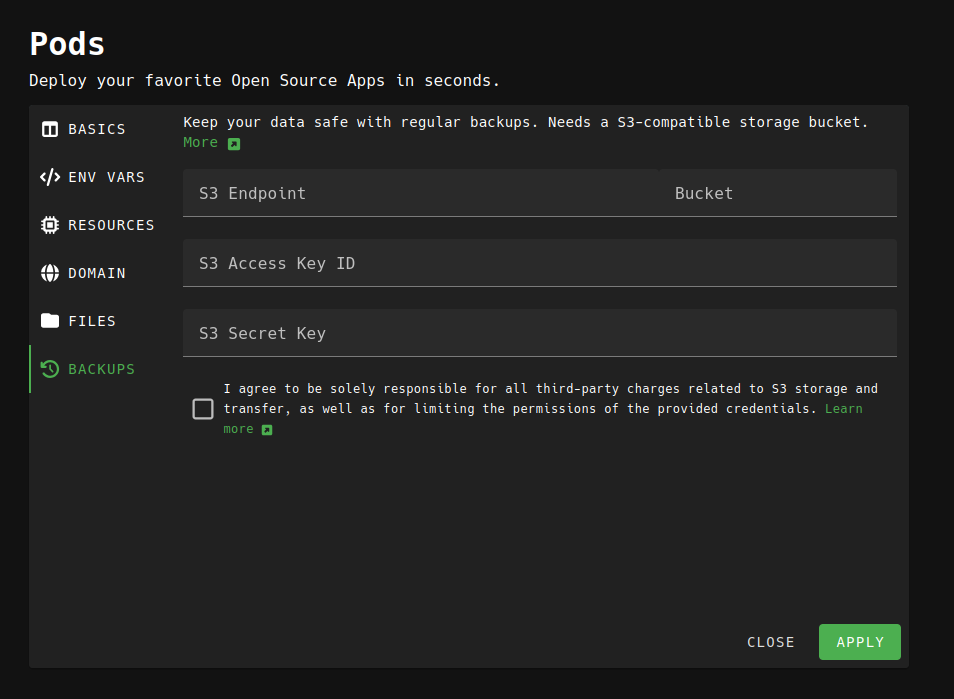The width and height of the screenshot is (954, 699).
Task: Click the S3 Secret Key field
Action: click(x=539, y=333)
